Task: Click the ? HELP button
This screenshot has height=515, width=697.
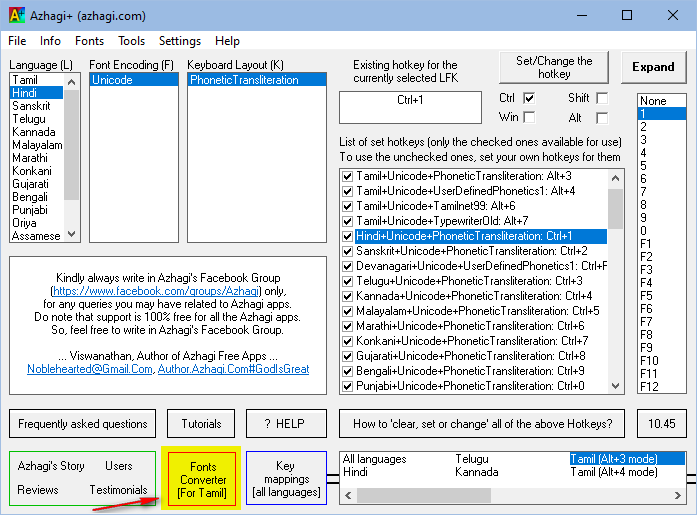Action: [286, 423]
